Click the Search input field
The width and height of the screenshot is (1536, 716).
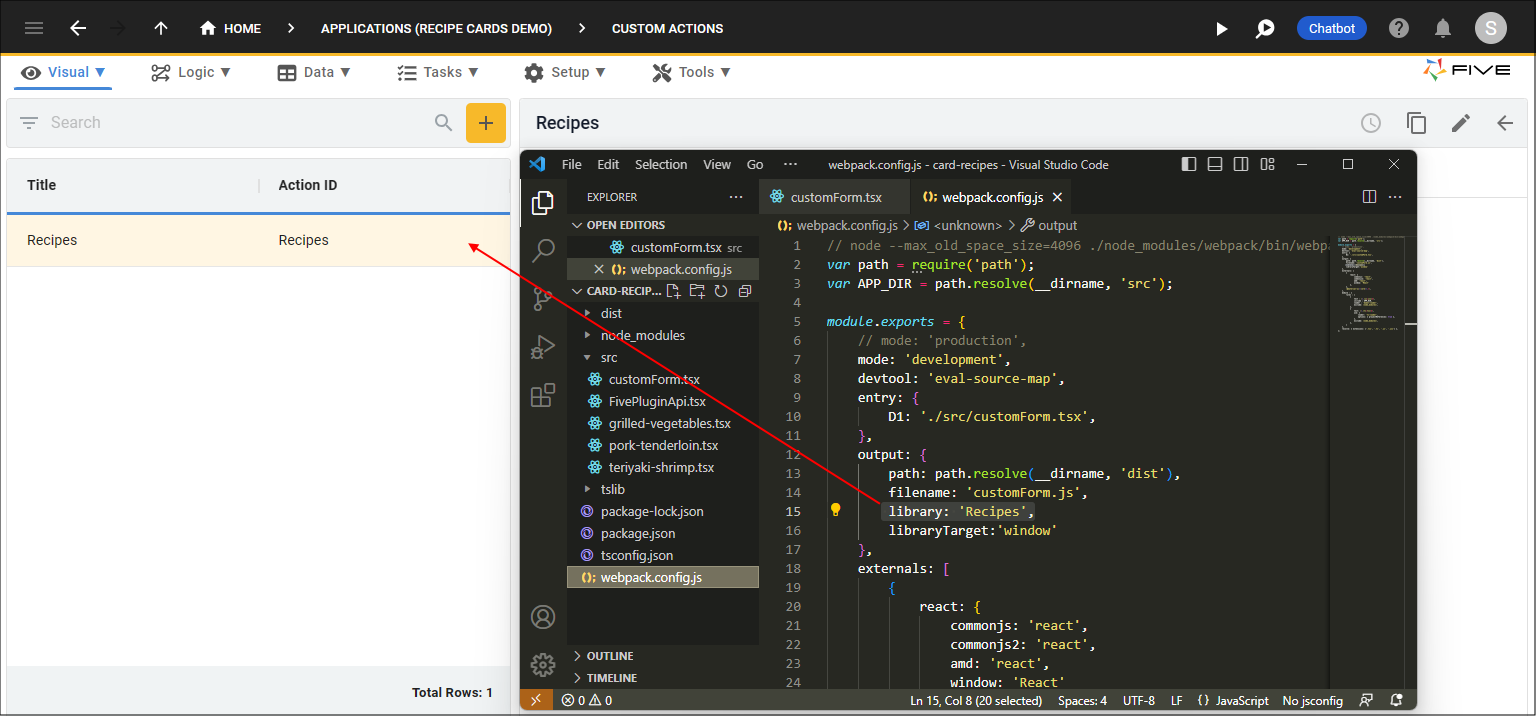[x=235, y=123]
